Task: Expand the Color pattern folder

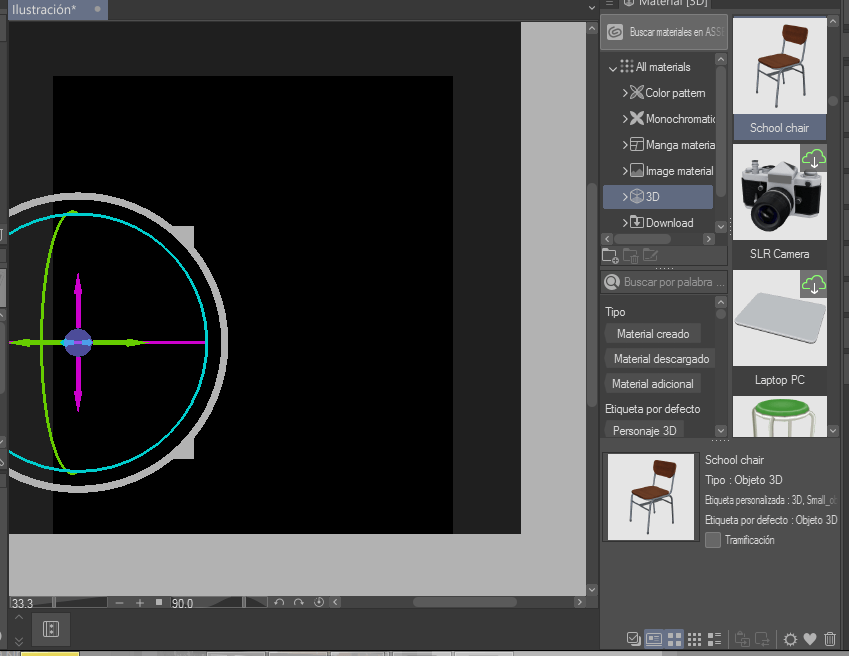Action: [x=625, y=93]
